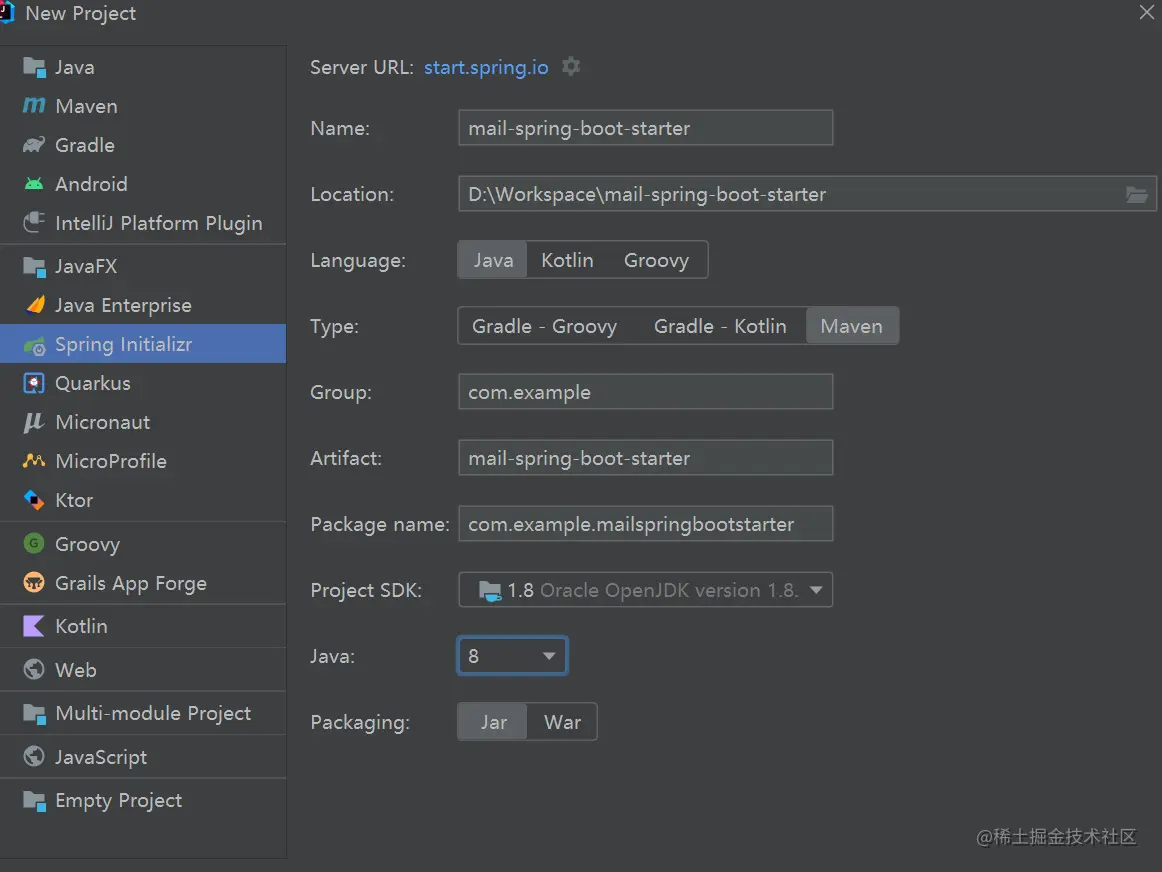
Task: Click the Multi-module Project folder icon
Action: (34, 714)
